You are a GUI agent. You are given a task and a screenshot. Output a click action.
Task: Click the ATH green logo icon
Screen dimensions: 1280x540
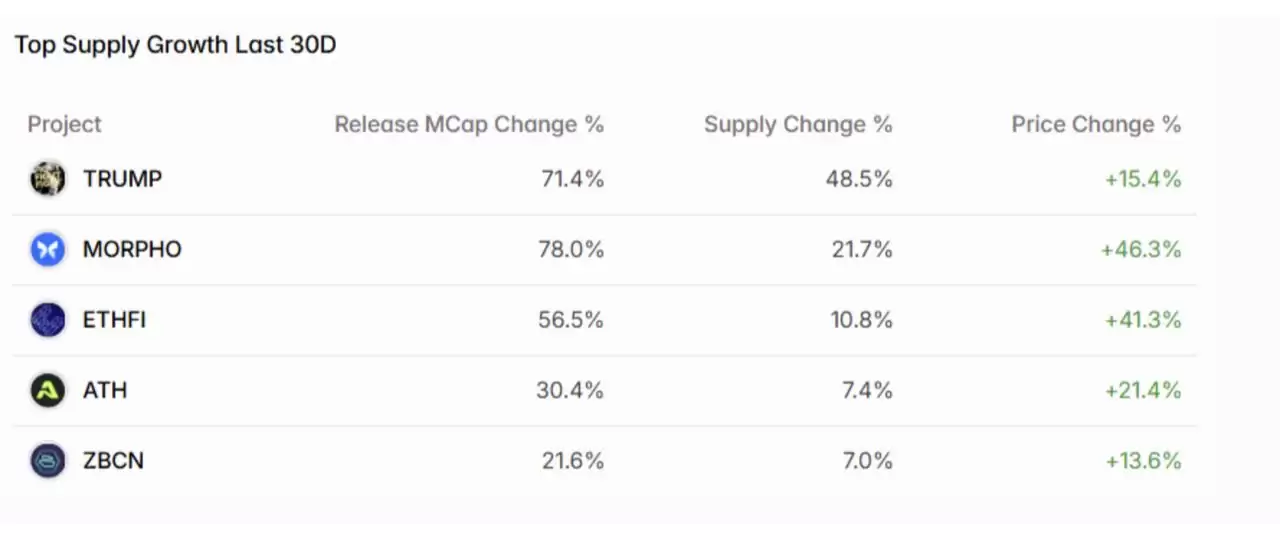point(47,390)
